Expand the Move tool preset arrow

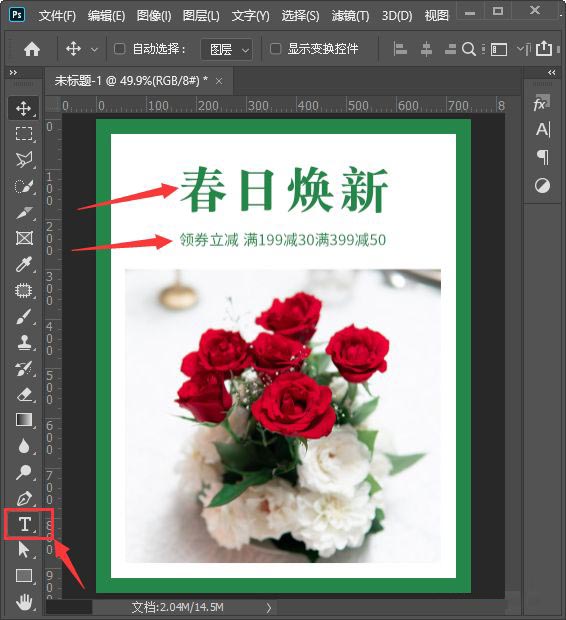tap(94, 50)
